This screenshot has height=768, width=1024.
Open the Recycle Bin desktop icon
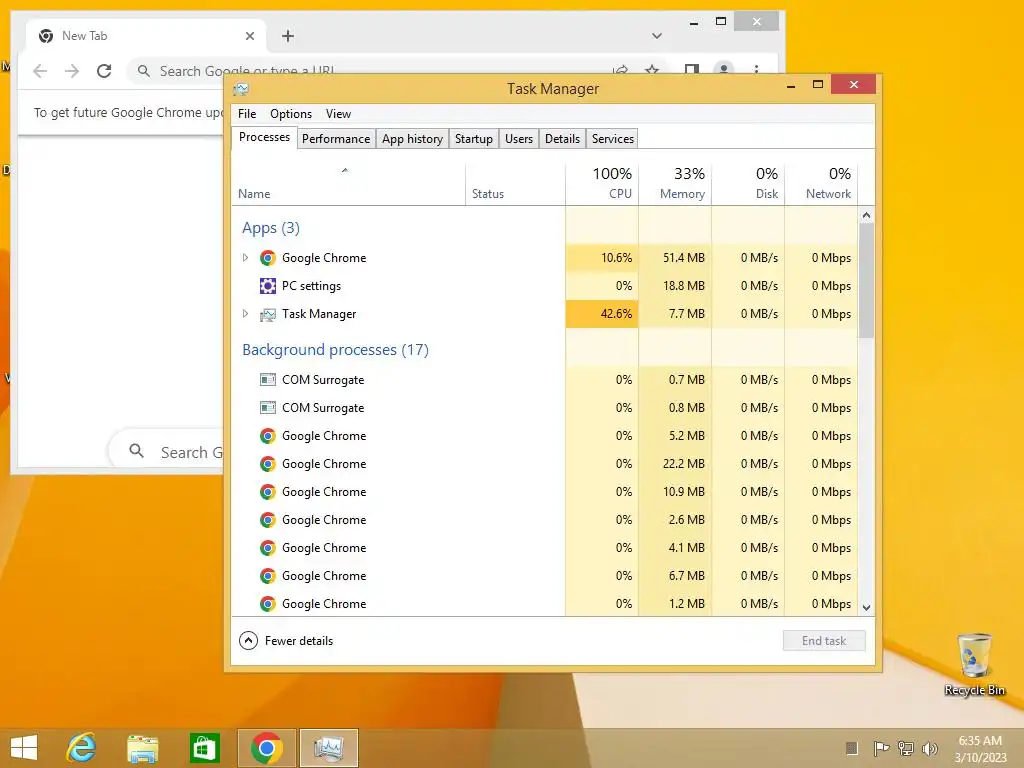coord(974,664)
